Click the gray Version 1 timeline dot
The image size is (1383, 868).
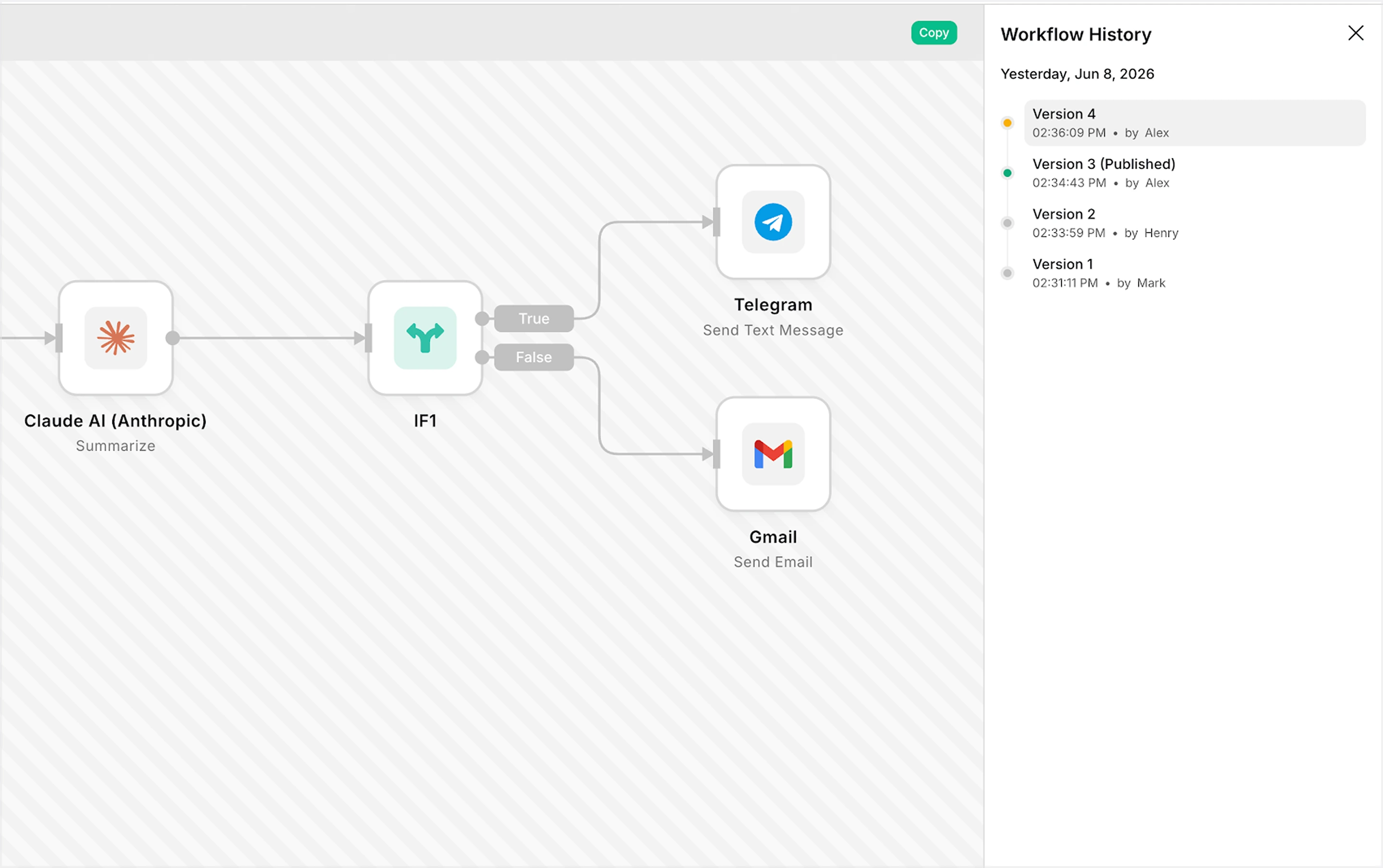[1007, 273]
